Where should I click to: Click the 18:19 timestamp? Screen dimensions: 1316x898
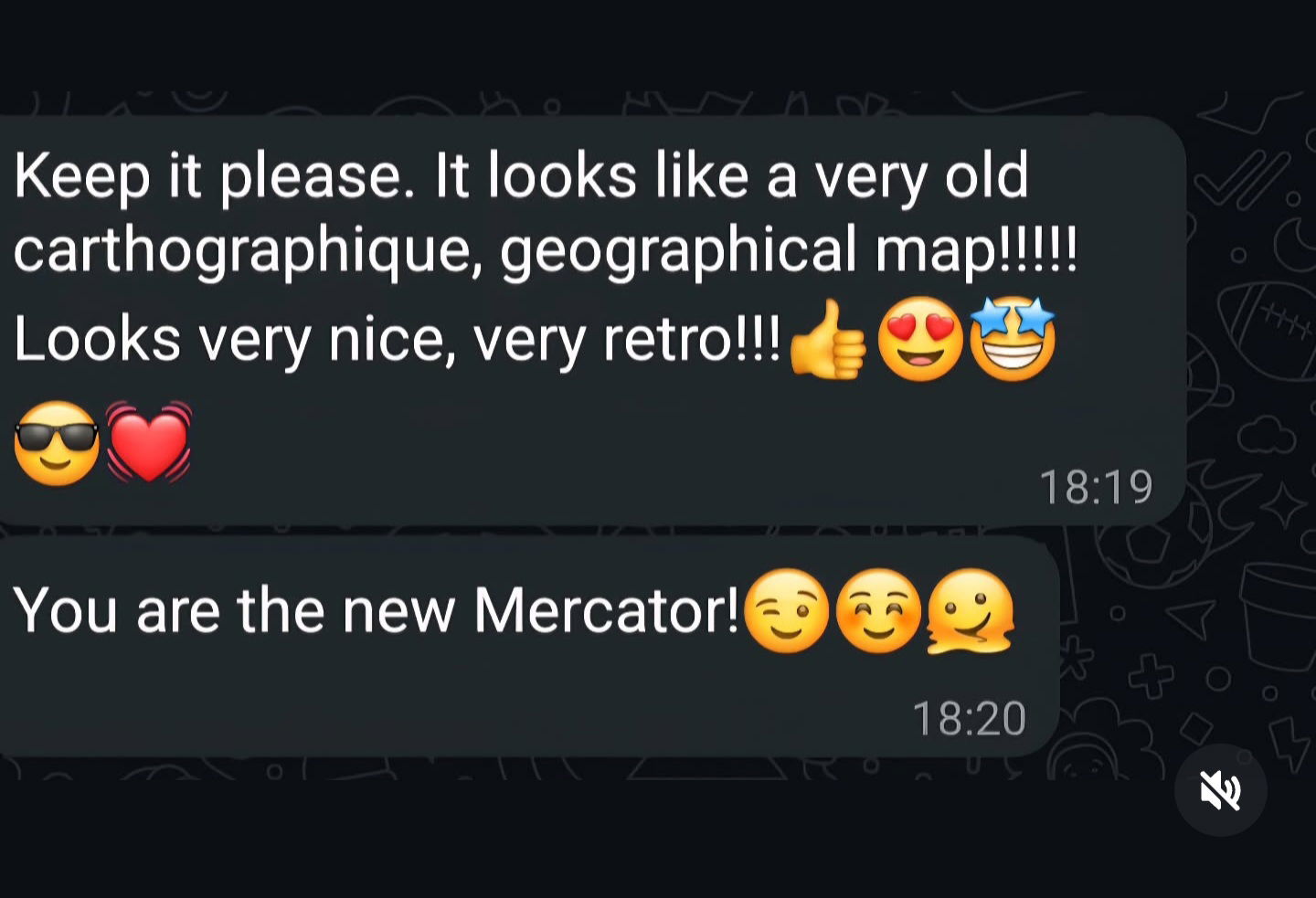tap(1096, 487)
